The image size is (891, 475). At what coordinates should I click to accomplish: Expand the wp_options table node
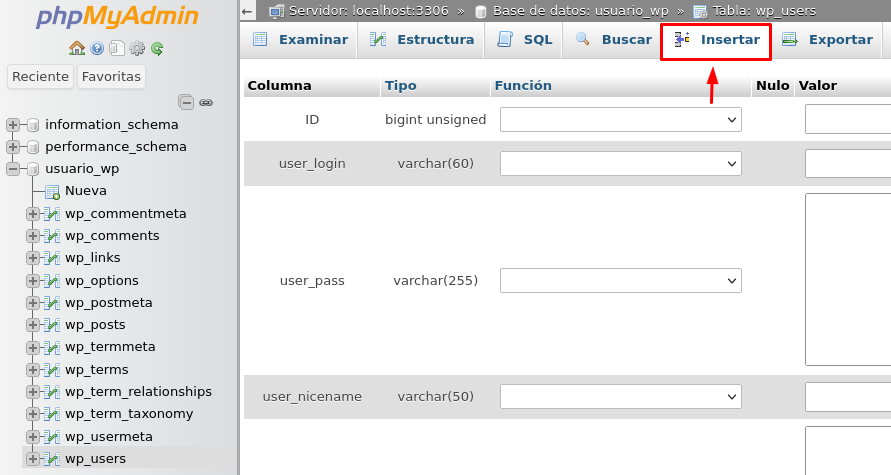[33, 281]
